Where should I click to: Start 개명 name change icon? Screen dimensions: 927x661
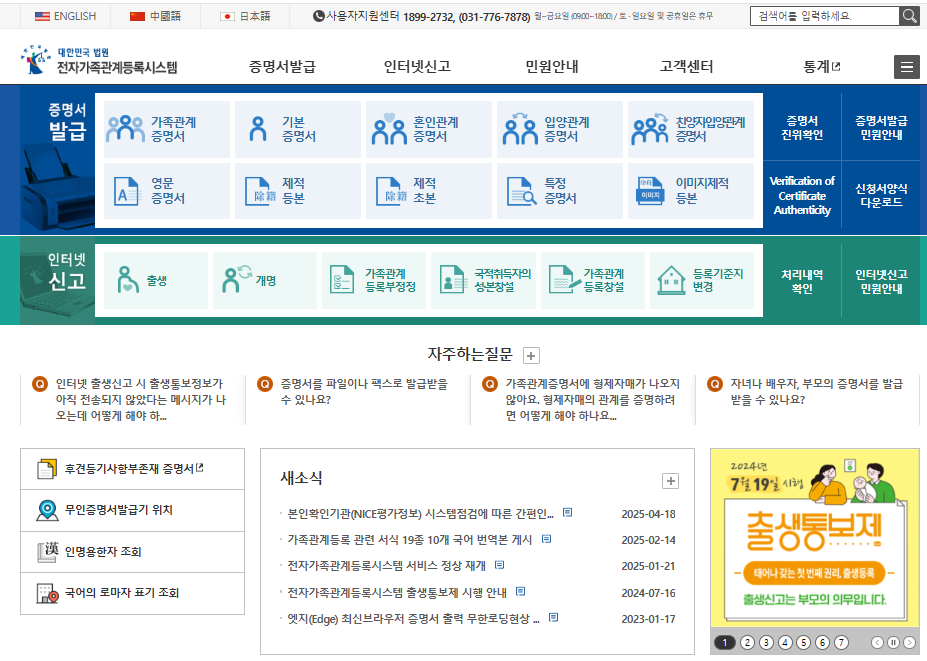click(236, 280)
